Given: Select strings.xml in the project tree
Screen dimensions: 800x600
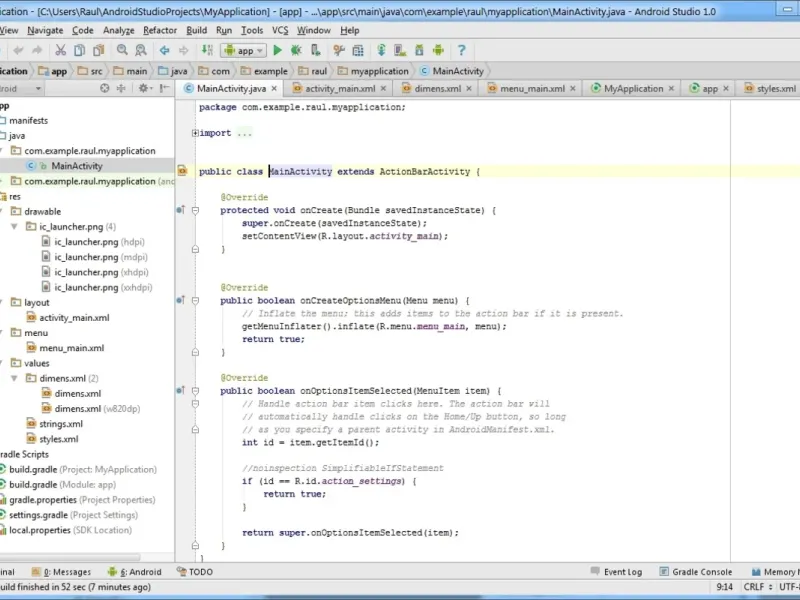Looking at the screenshot, I should 61,424.
